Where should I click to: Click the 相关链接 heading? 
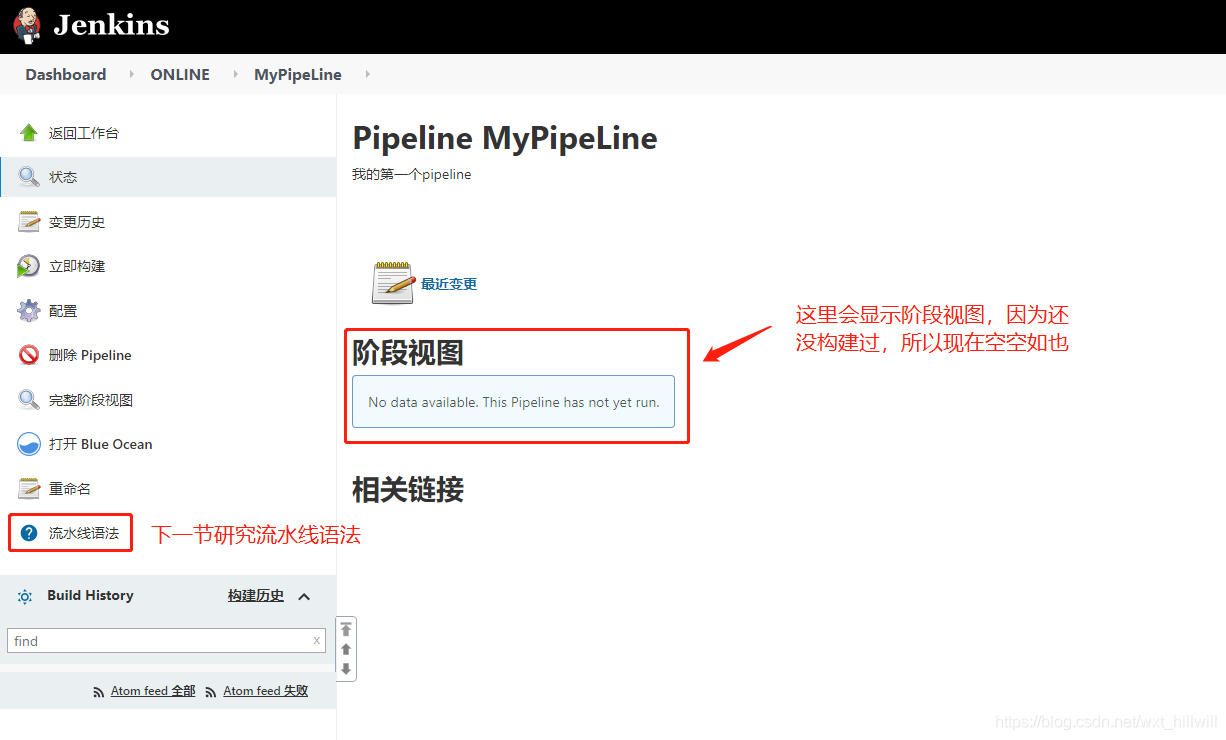pyautogui.click(x=408, y=489)
